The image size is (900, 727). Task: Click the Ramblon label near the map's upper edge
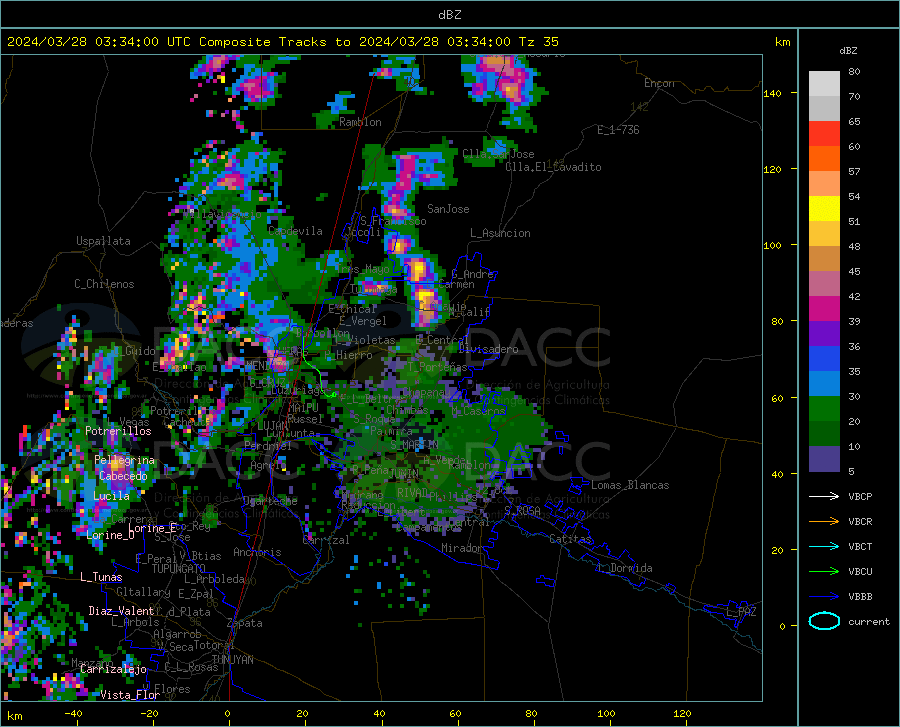coord(360,122)
